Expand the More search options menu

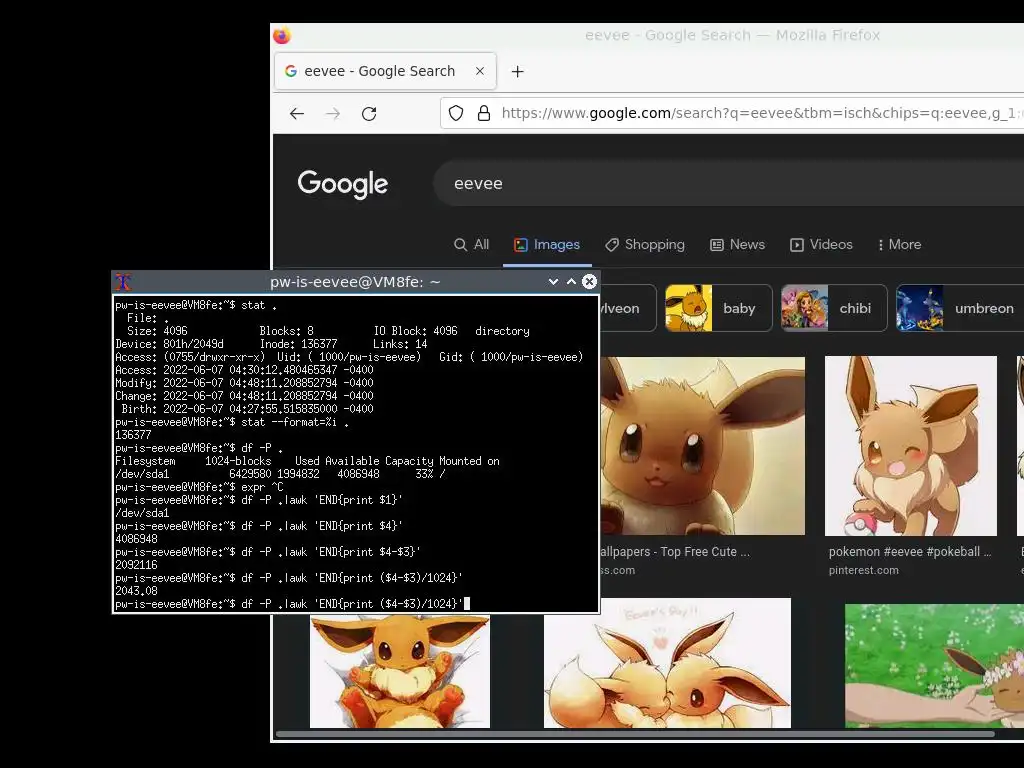(900, 244)
